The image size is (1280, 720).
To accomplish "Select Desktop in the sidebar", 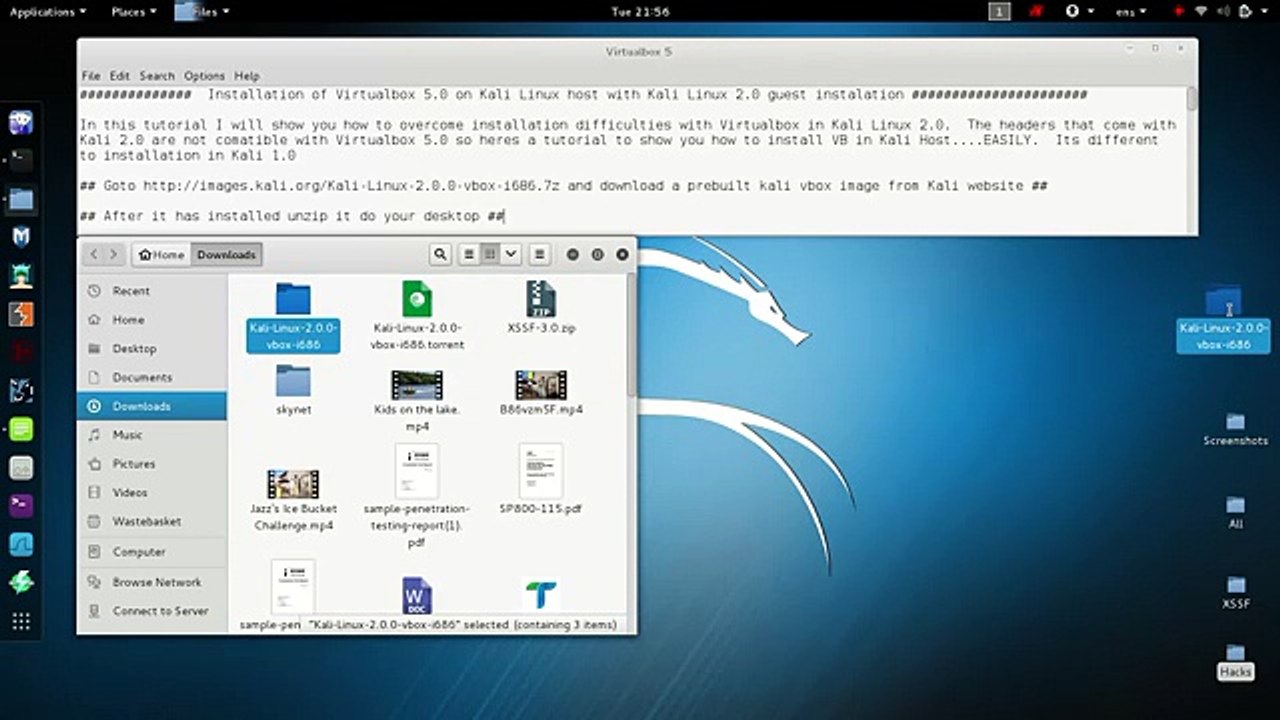I will [152, 349].
